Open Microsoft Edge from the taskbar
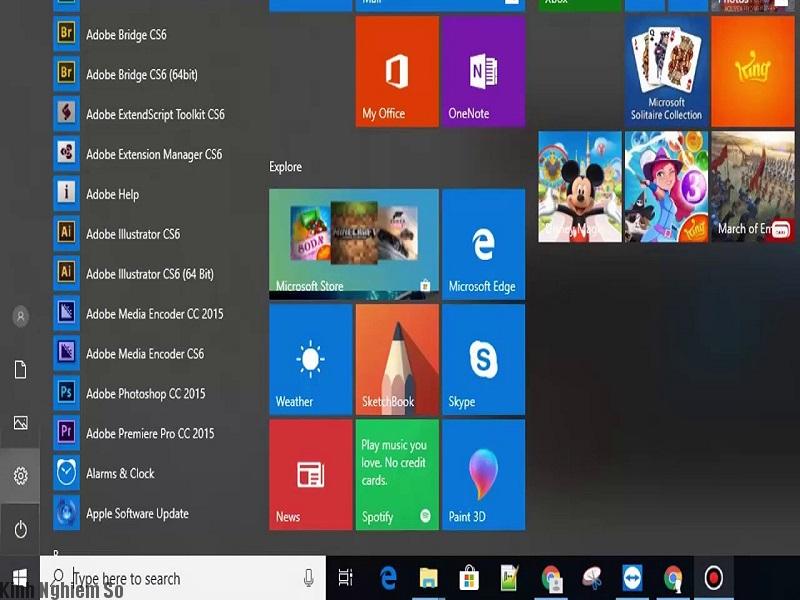800x600 pixels. pyautogui.click(x=388, y=578)
